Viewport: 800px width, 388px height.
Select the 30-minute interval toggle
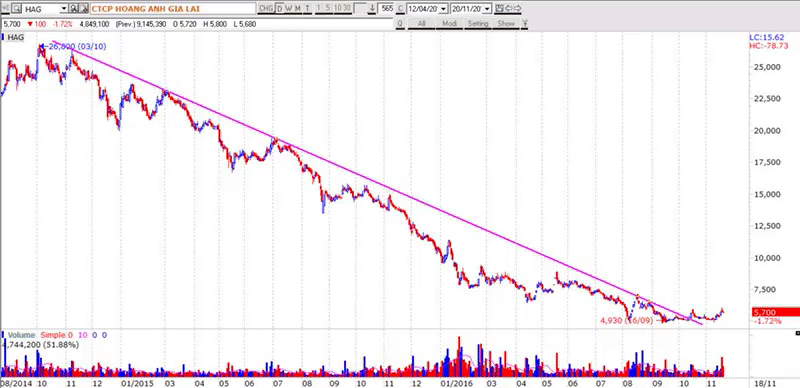(x=346, y=9)
